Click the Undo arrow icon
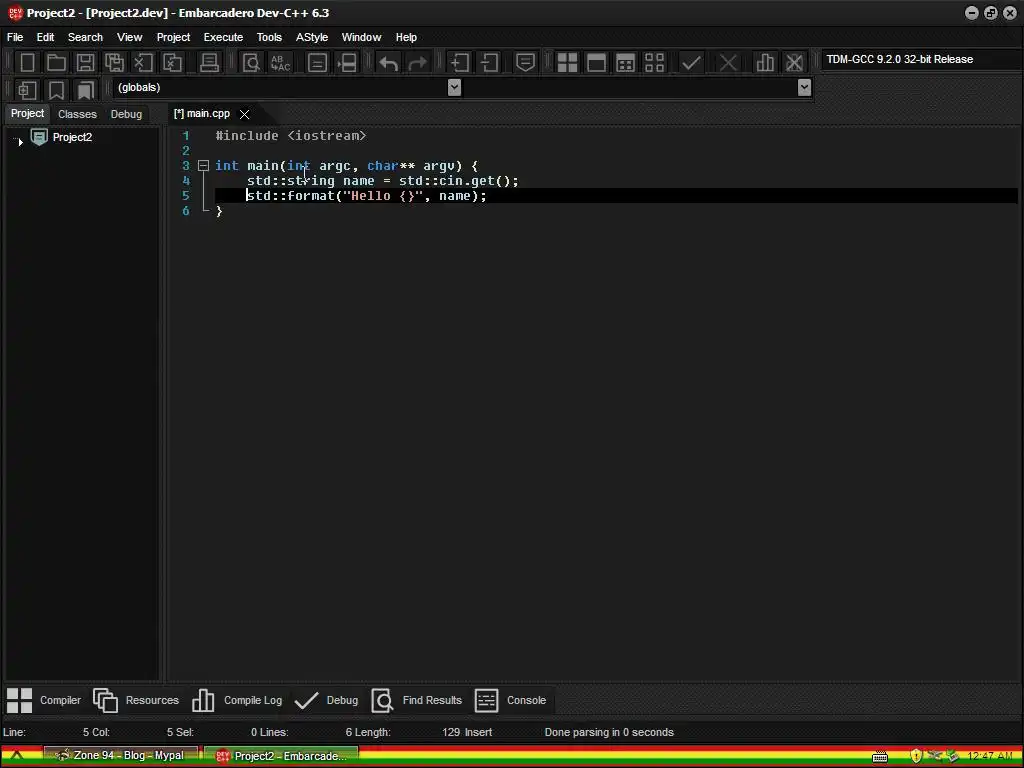Image resolution: width=1024 pixels, height=768 pixels. point(388,63)
